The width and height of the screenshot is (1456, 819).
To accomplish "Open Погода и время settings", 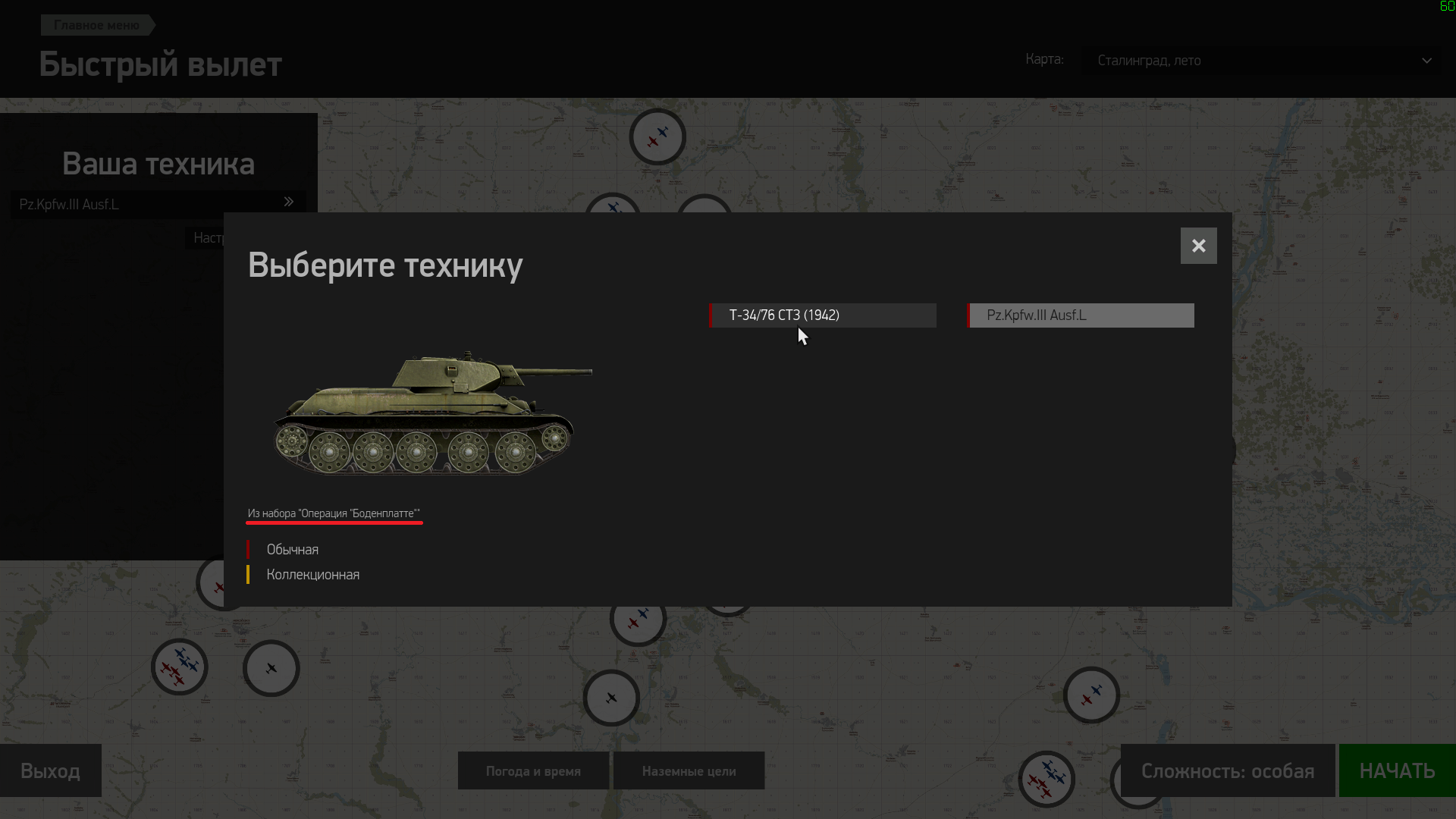I will [533, 770].
